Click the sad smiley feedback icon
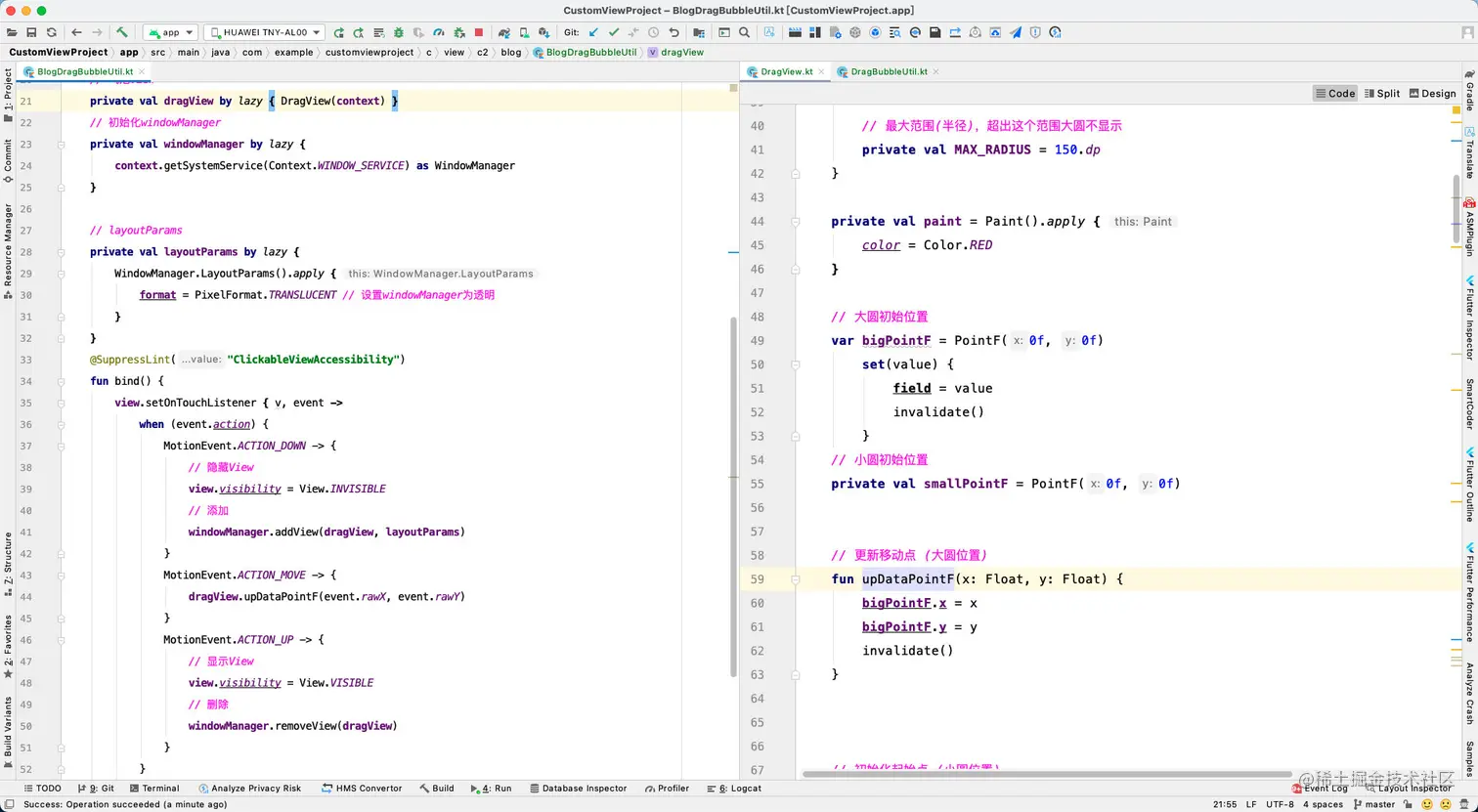 pyautogui.click(x=1445, y=804)
